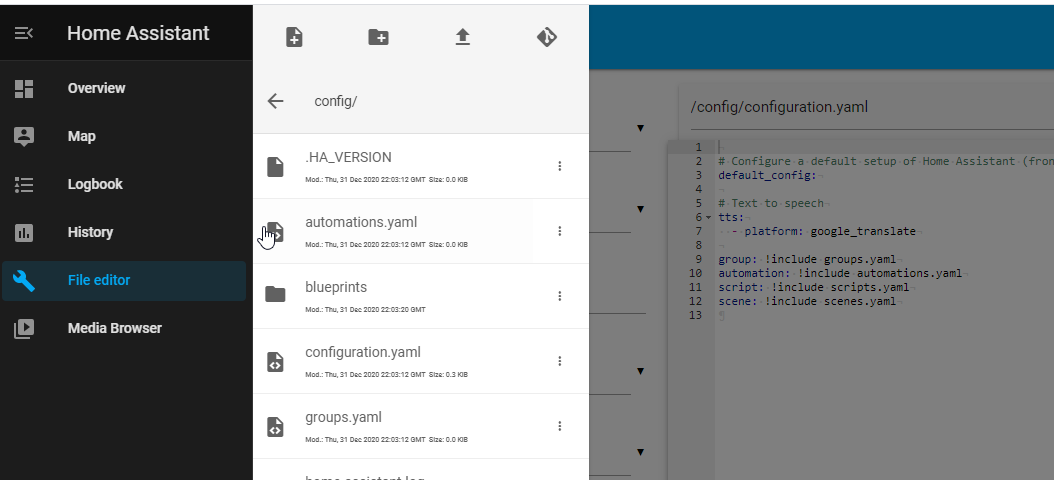Go back using the arrow beside config/
Viewport: 1054px width, 480px height.
click(276, 101)
